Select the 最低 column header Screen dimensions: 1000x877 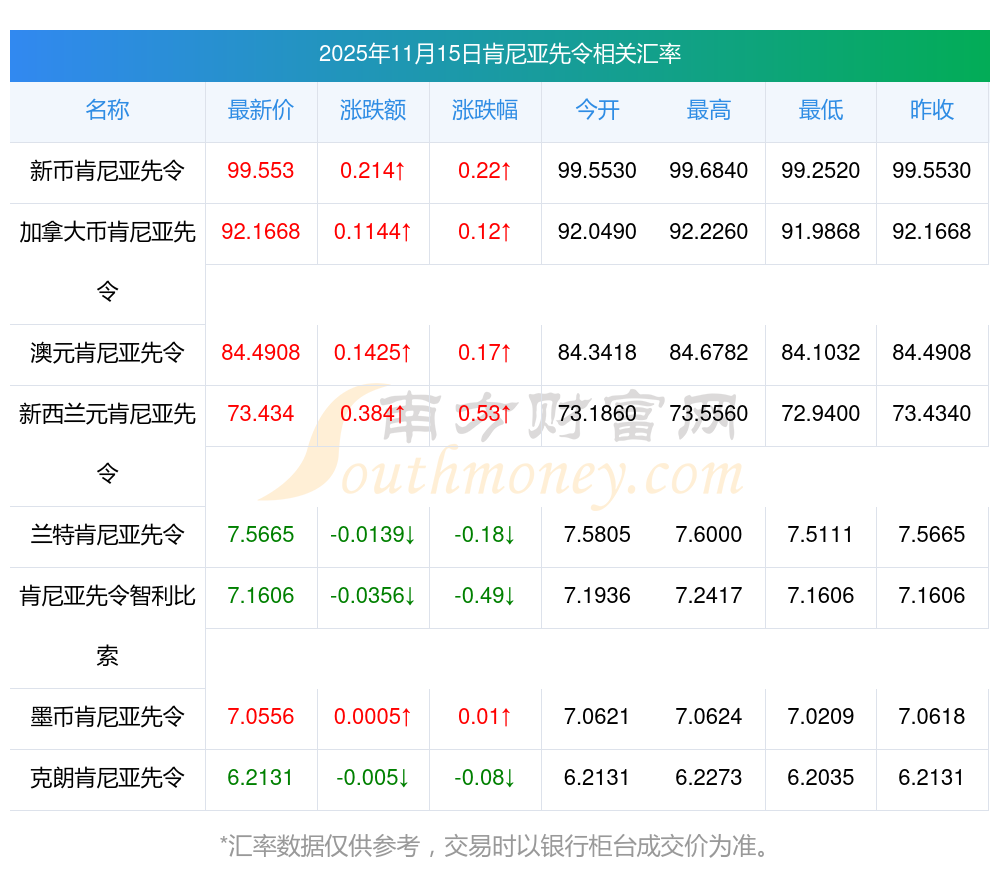pyautogui.click(x=821, y=110)
